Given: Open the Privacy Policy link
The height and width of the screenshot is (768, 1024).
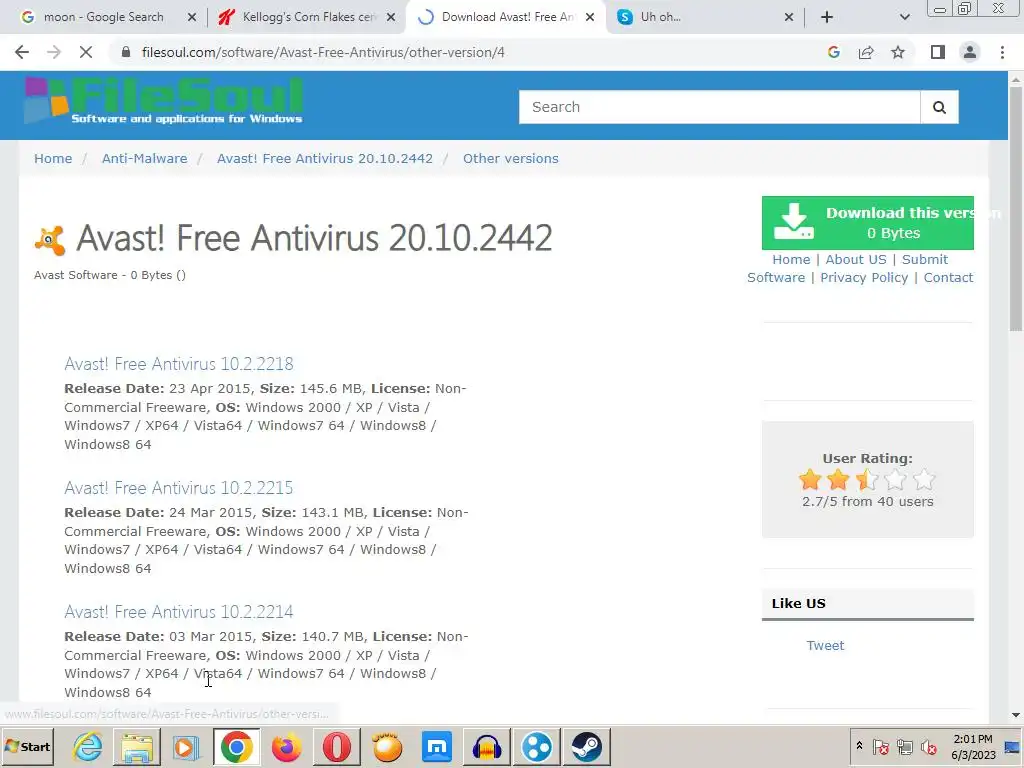Looking at the screenshot, I should point(864,278).
